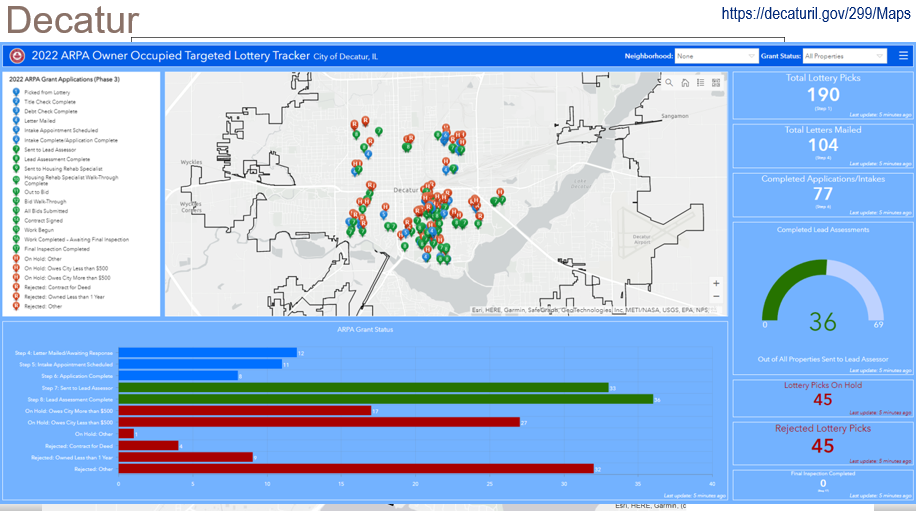Click the dashboard title '2022 ARPA Owner Occupied Targeted Lottery Tracker'
Viewport: 916px width, 511px height.
[x=171, y=55]
